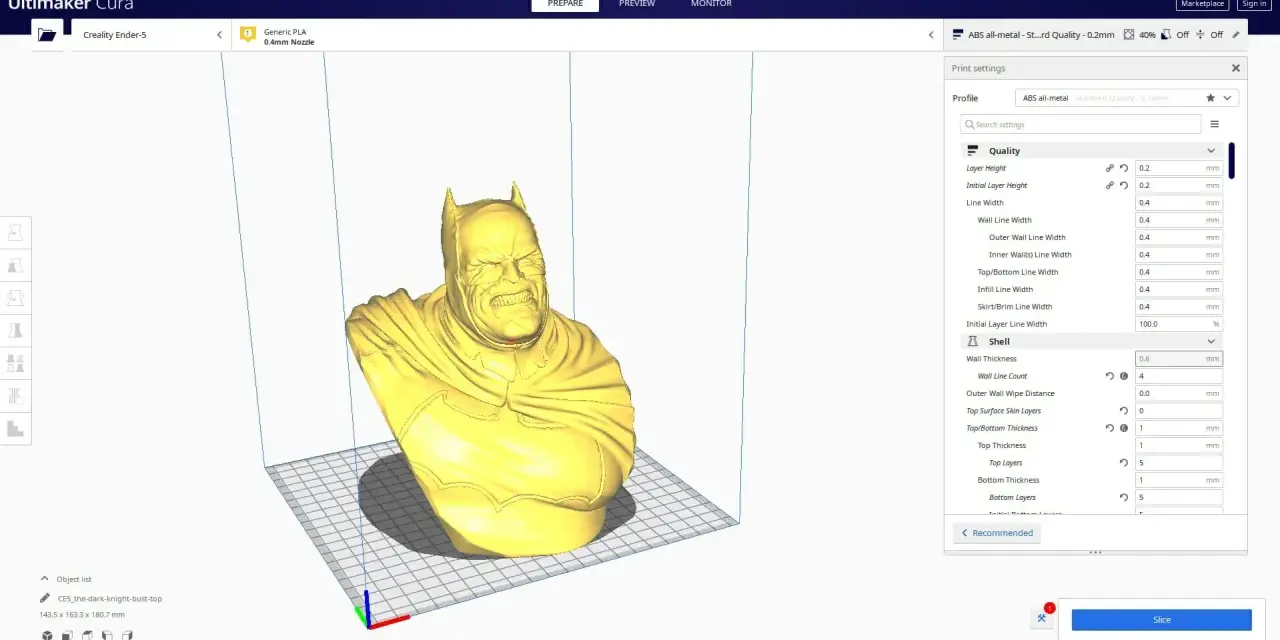Select the Support Blocker tool
Screen dimensions: 1280x640
tap(15, 396)
